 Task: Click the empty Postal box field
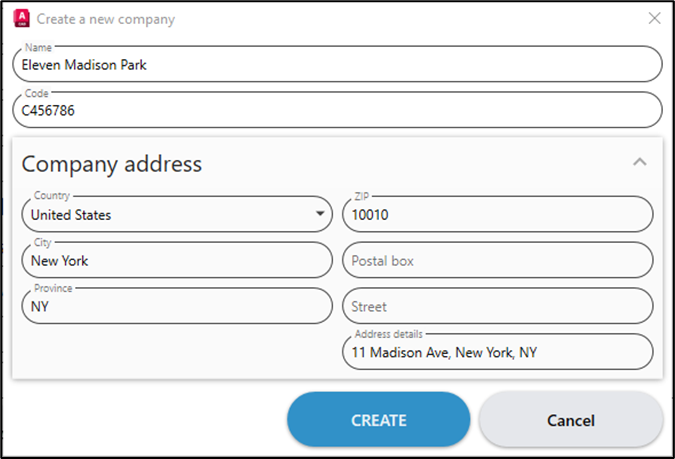point(498,260)
